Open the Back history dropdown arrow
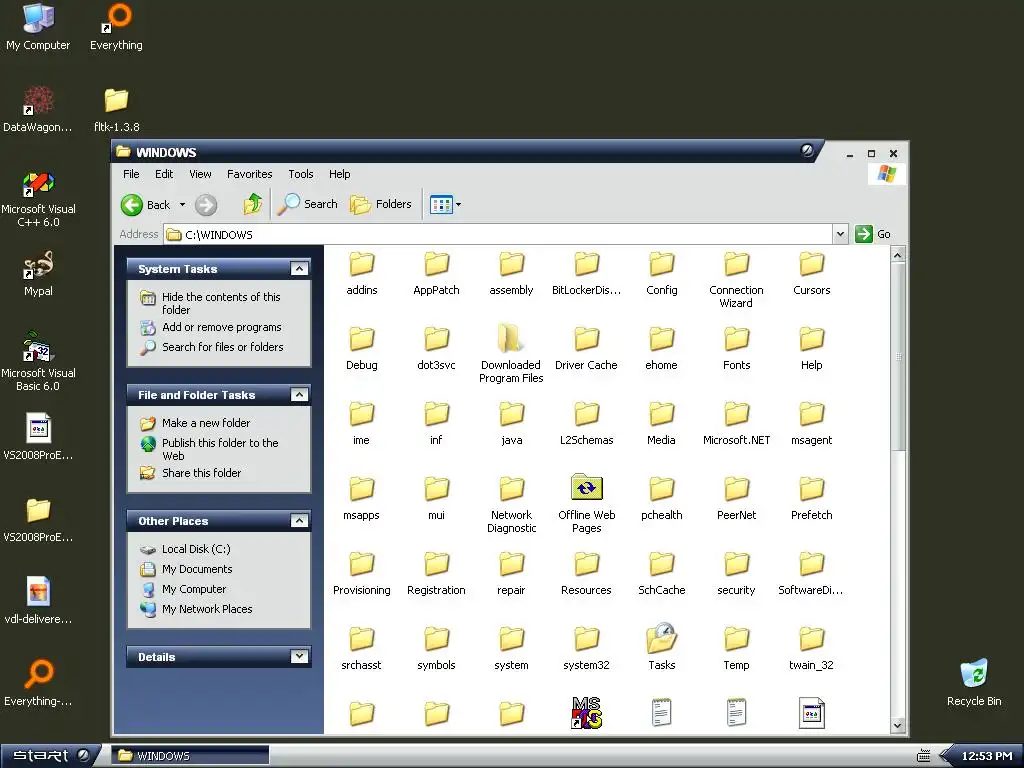The image size is (1024, 768). pos(182,204)
